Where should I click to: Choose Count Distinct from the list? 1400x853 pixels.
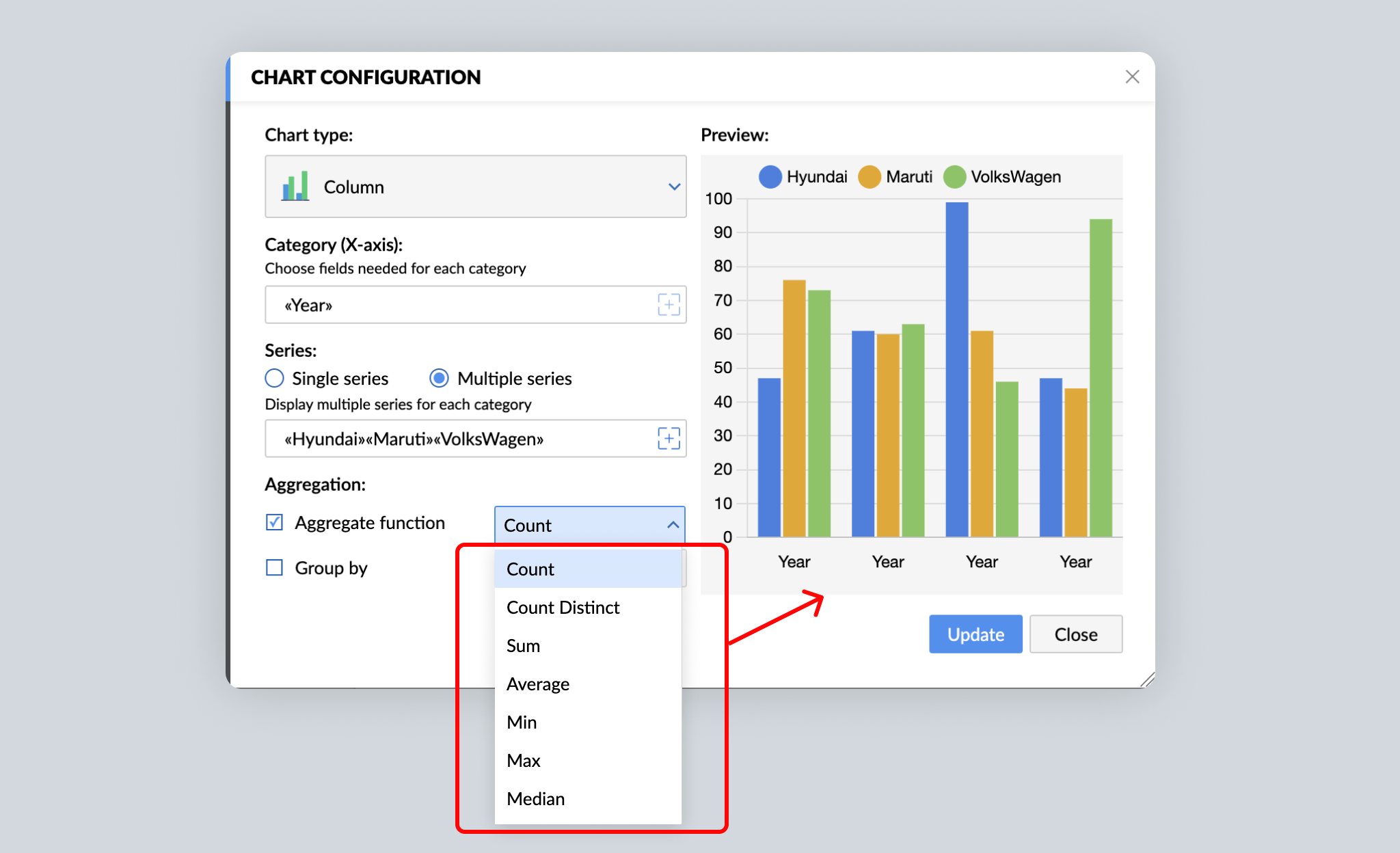click(x=588, y=607)
